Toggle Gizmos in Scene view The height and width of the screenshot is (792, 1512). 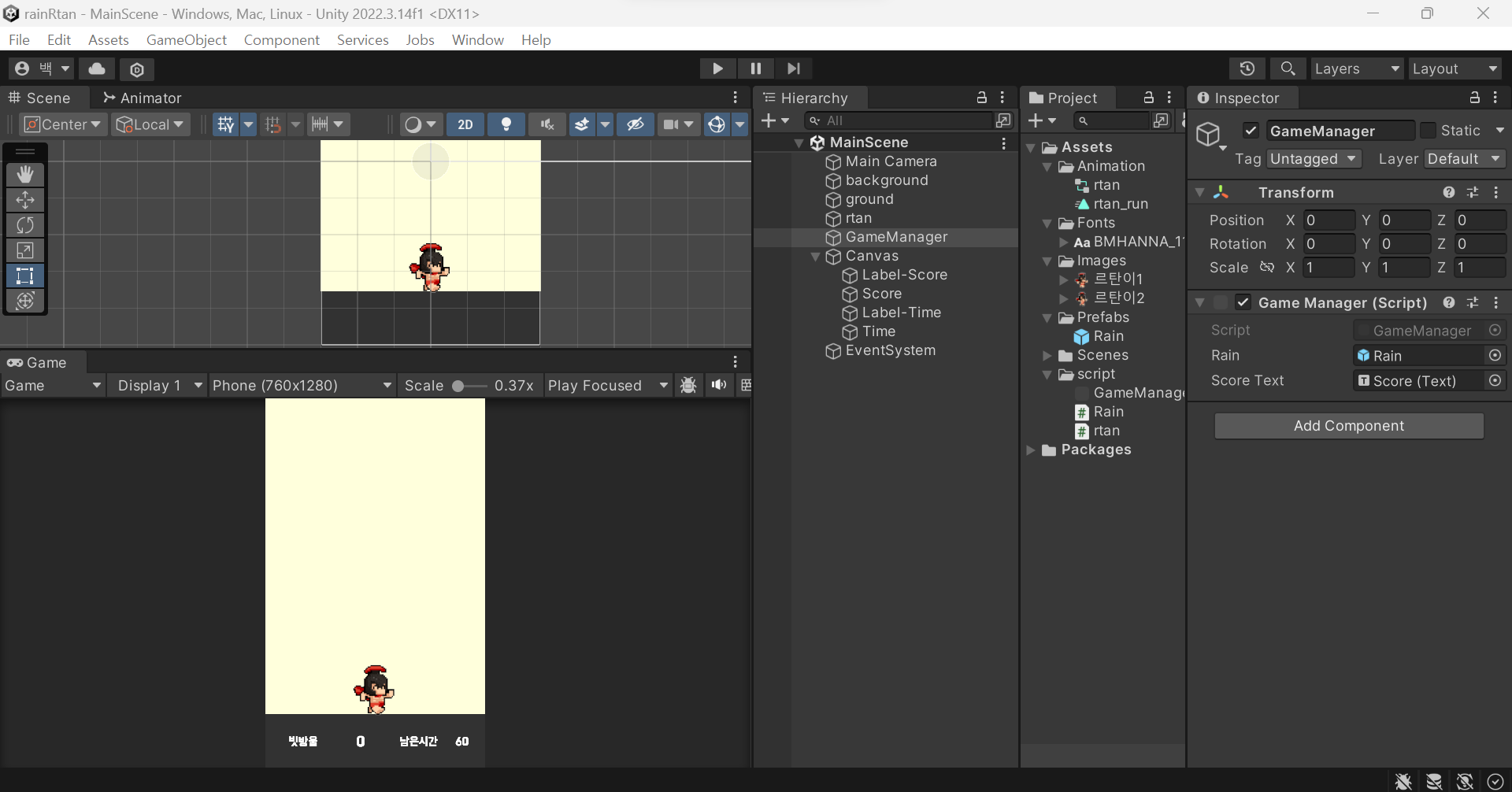click(717, 124)
